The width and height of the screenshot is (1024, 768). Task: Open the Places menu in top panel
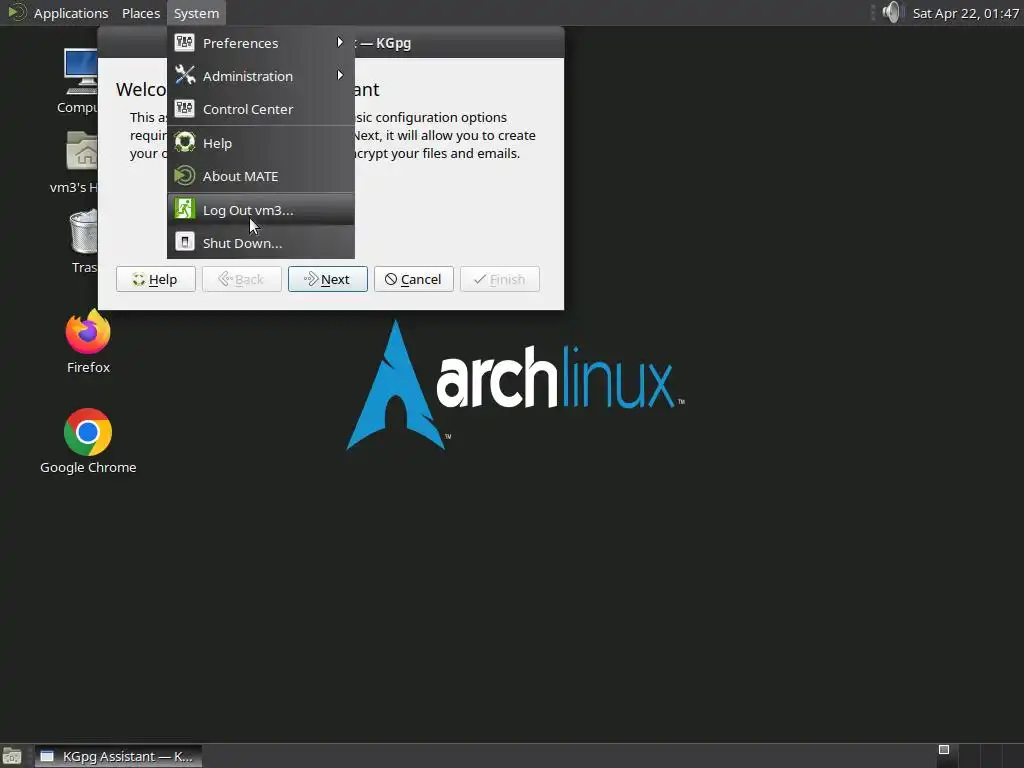tap(141, 13)
